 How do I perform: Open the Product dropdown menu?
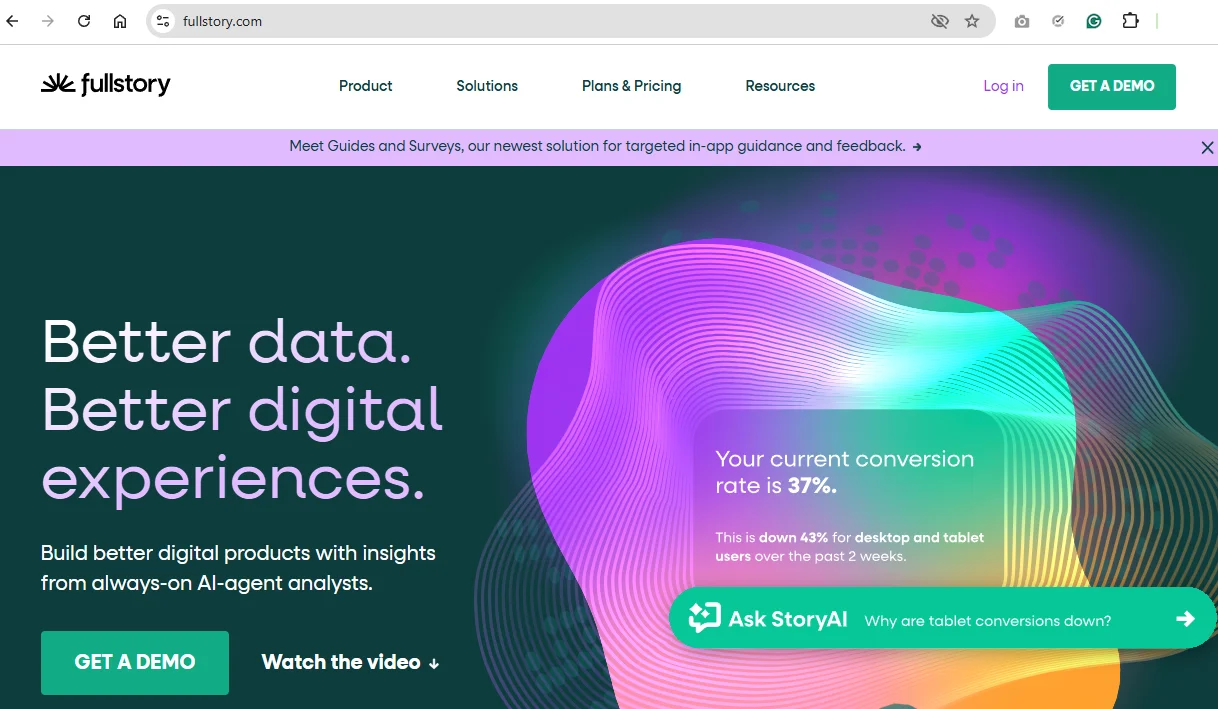(365, 86)
